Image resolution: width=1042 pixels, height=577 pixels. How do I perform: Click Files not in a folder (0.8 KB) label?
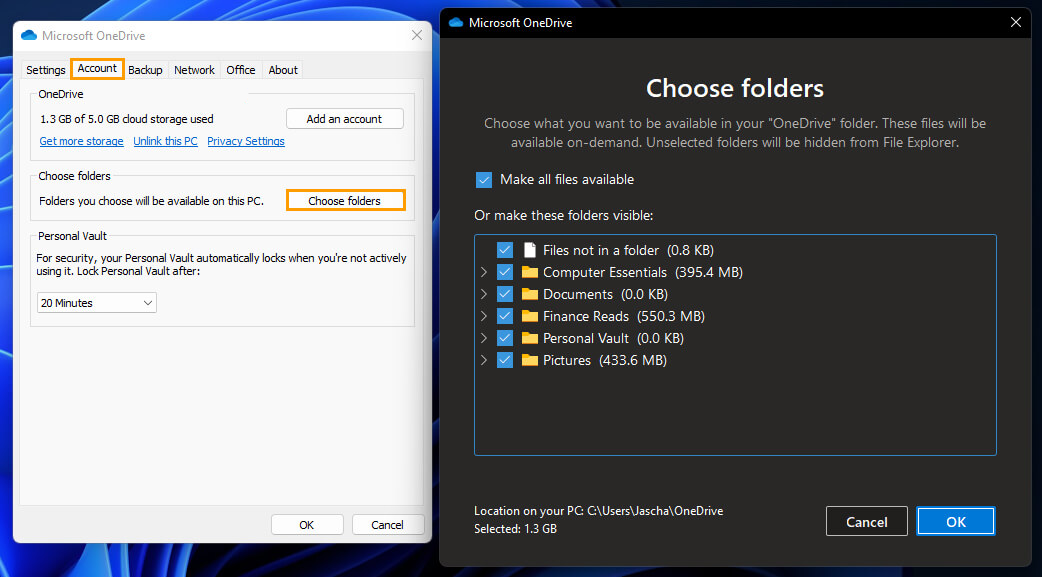click(628, 250)
